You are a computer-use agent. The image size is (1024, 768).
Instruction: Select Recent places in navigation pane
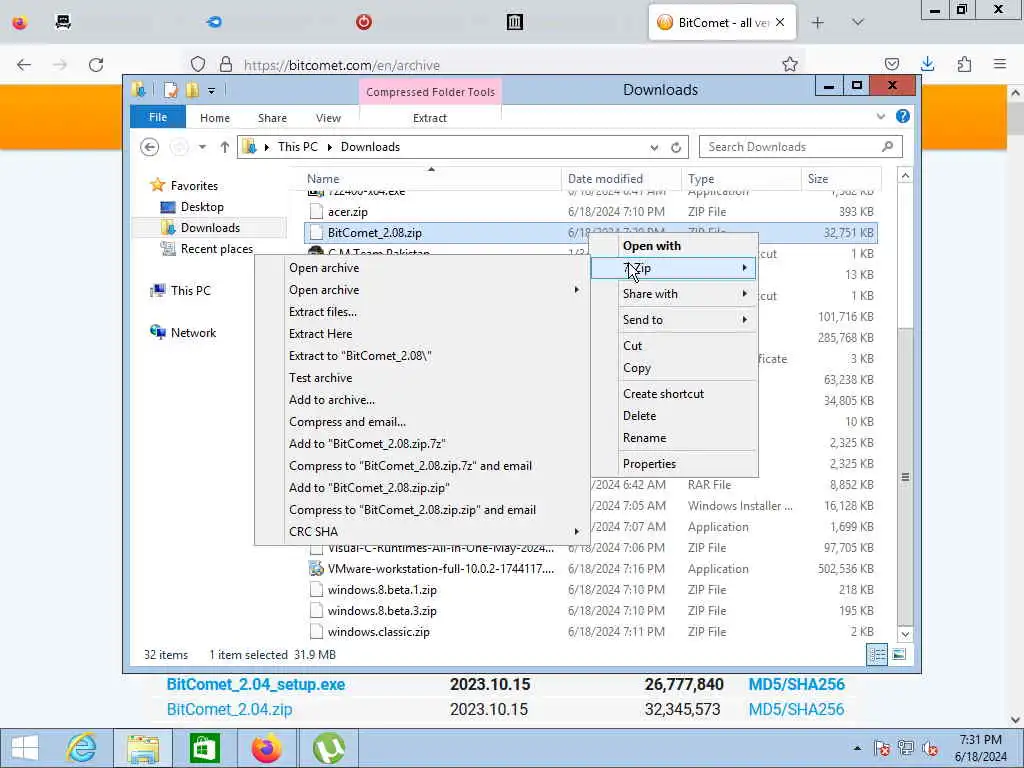[x=216, y=249]
